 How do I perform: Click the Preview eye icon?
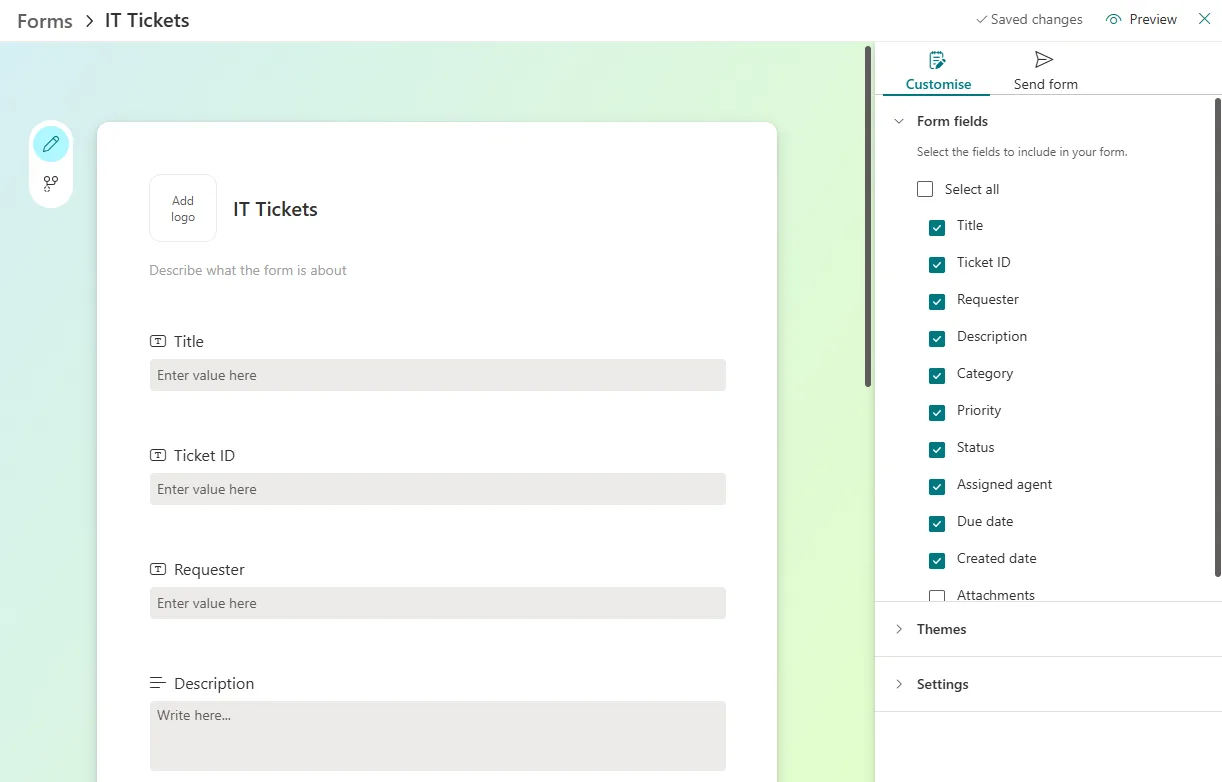tap(1114, 20)
